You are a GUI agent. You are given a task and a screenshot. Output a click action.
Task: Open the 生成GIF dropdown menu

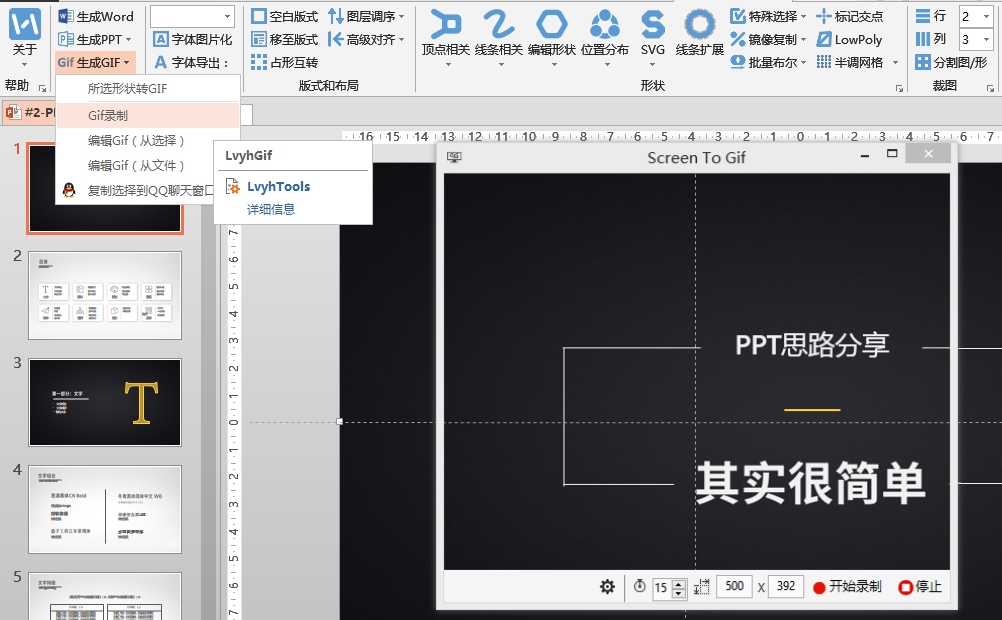tap(94, 63)
